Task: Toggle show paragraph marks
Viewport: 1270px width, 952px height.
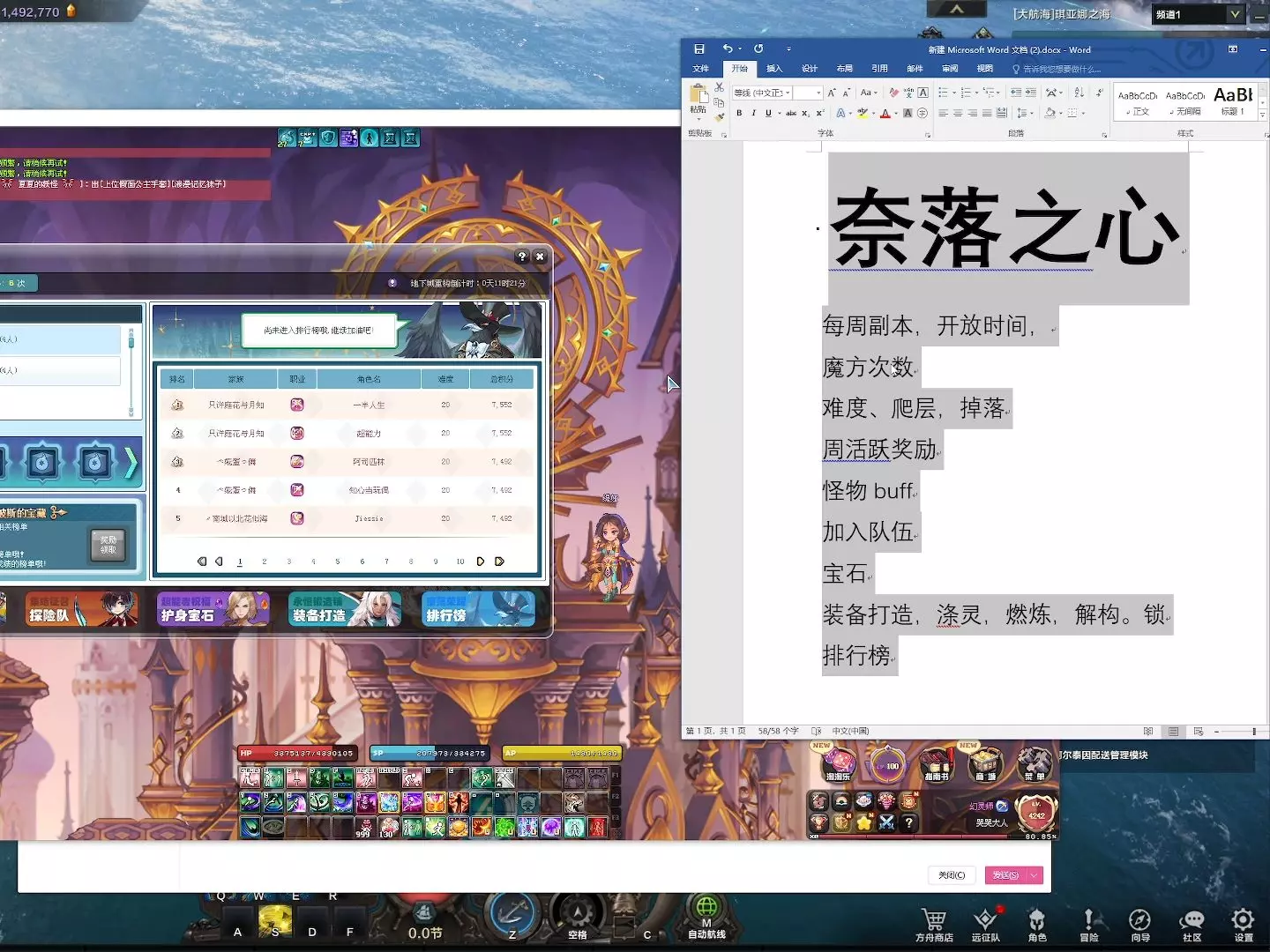Action: coord(1099,93)
